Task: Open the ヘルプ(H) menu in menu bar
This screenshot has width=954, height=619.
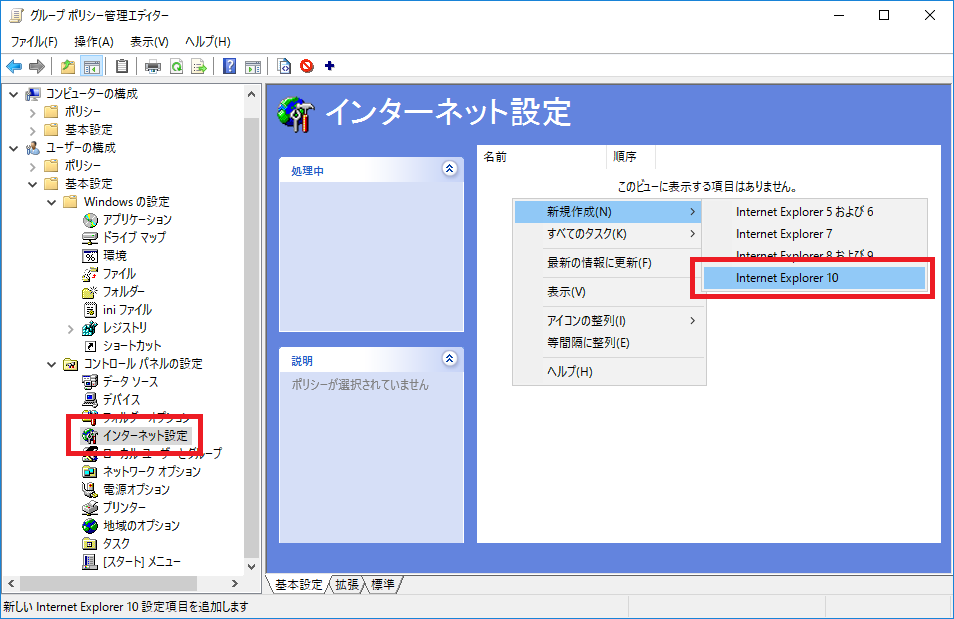Action: tap(207, 41)
